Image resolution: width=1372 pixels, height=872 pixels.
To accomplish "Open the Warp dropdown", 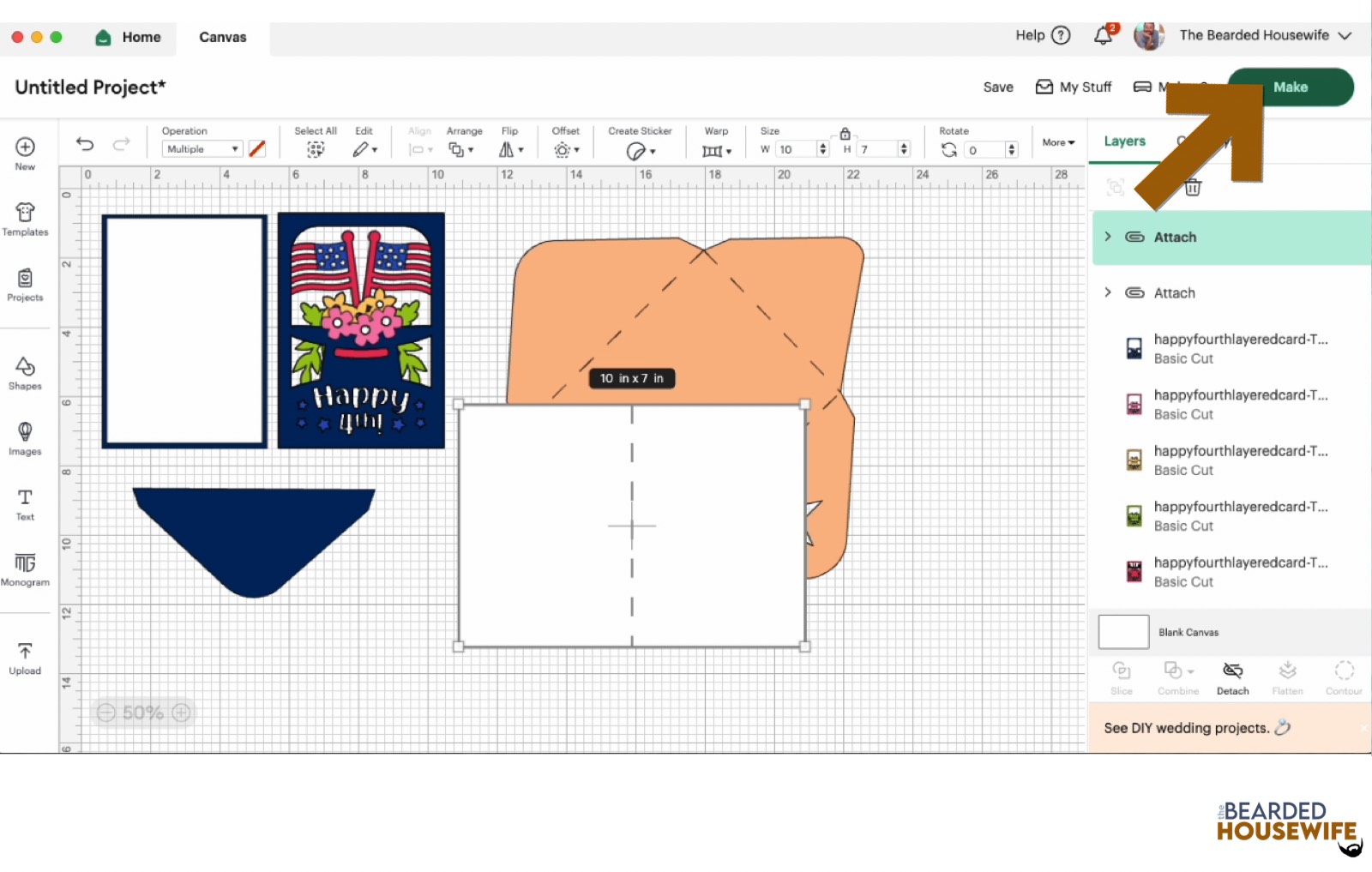I will tap(716, 151).
